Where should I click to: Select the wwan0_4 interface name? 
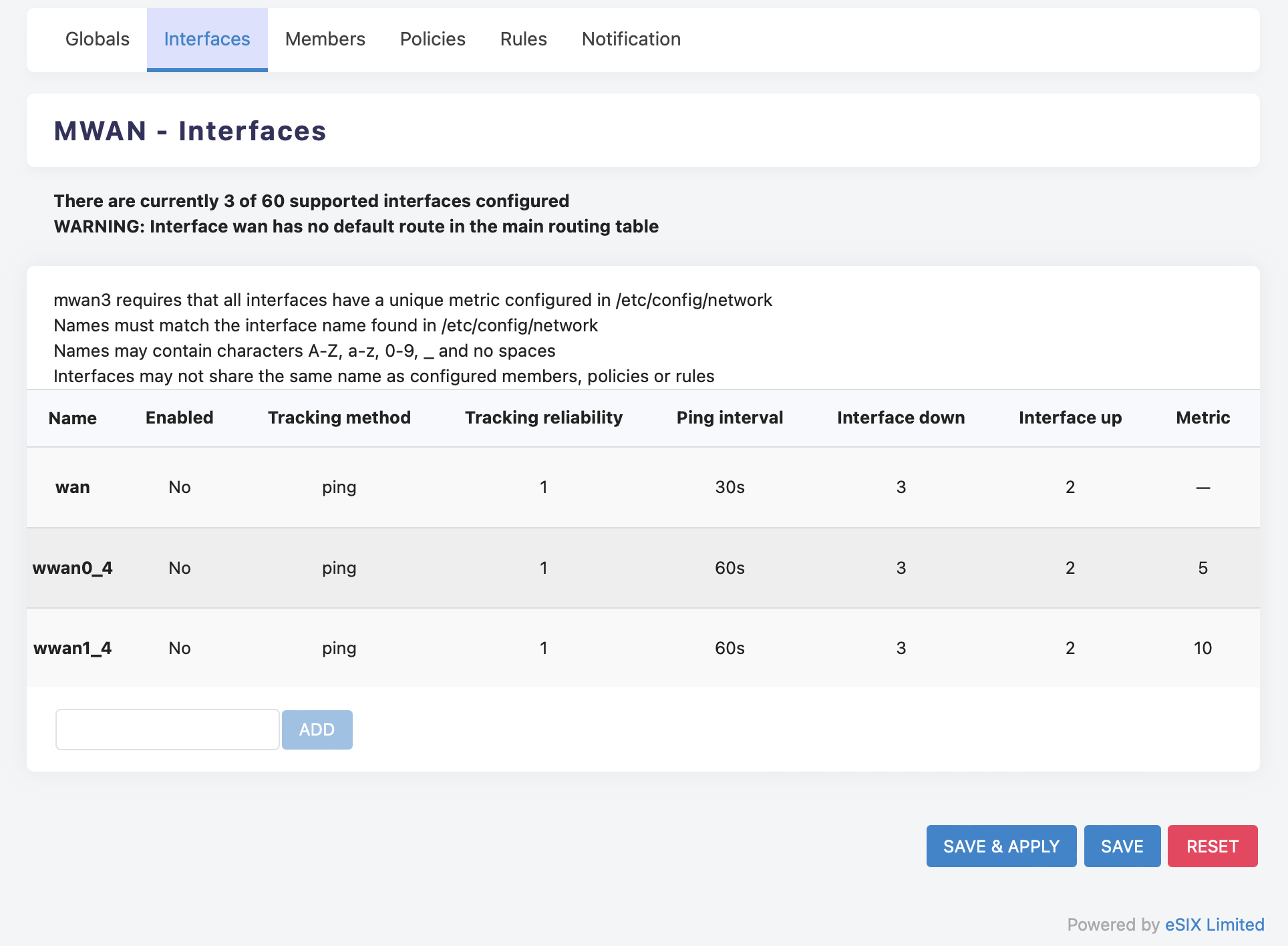[x=72, y=568]
